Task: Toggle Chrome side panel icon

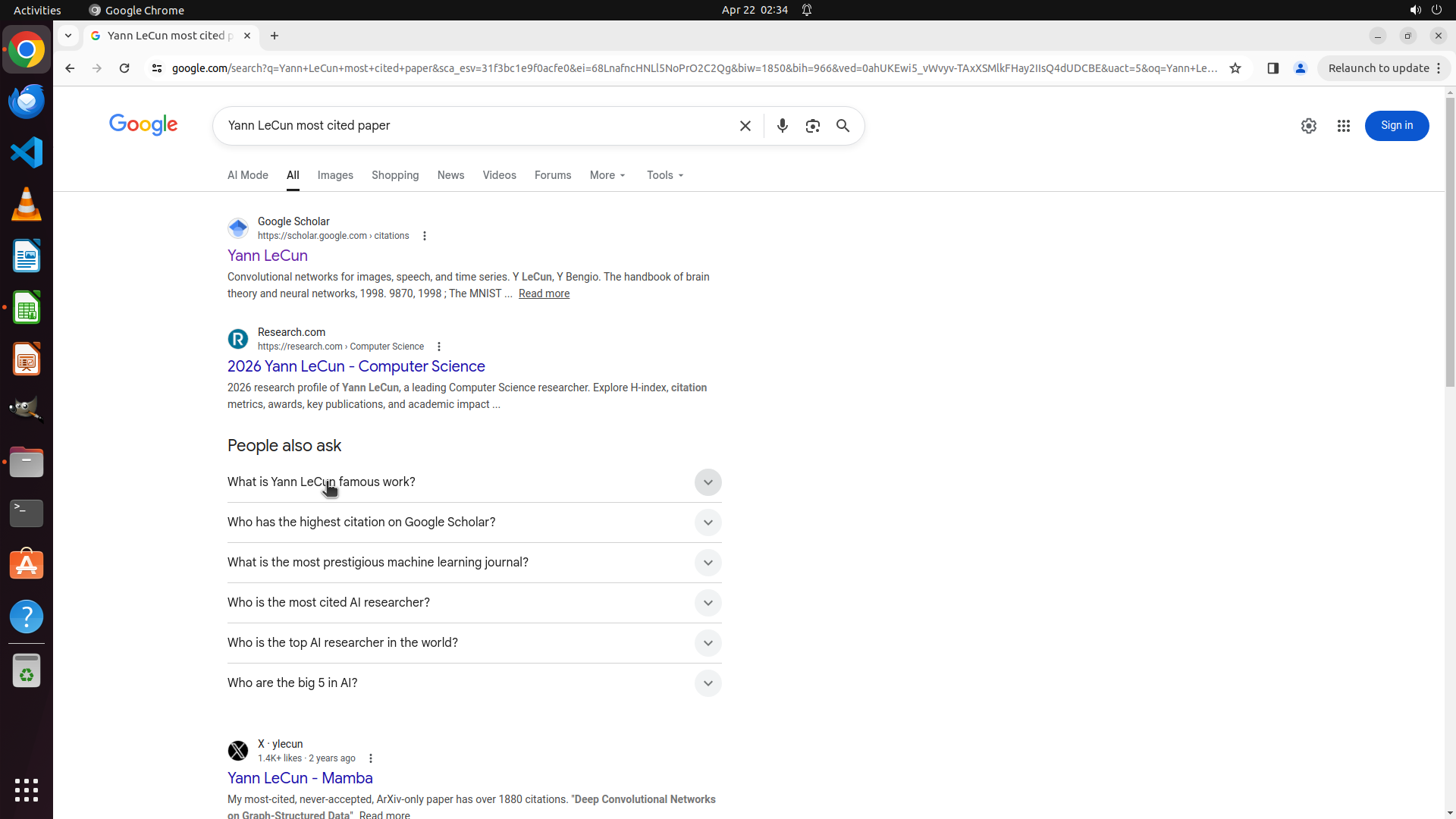Action: click(x=1272, y=68)
